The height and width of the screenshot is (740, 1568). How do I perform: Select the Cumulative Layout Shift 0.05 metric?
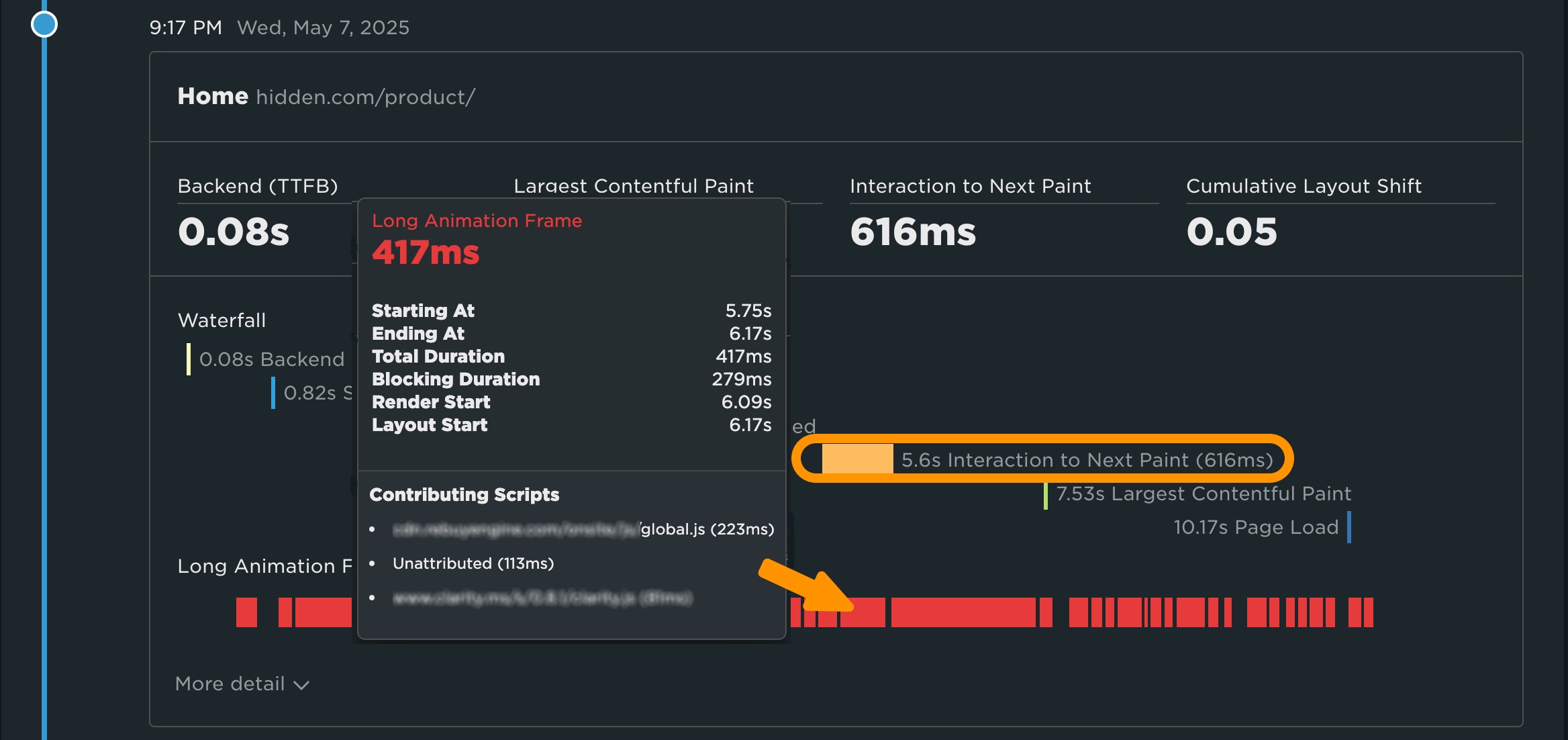(x=1232, y=232)
